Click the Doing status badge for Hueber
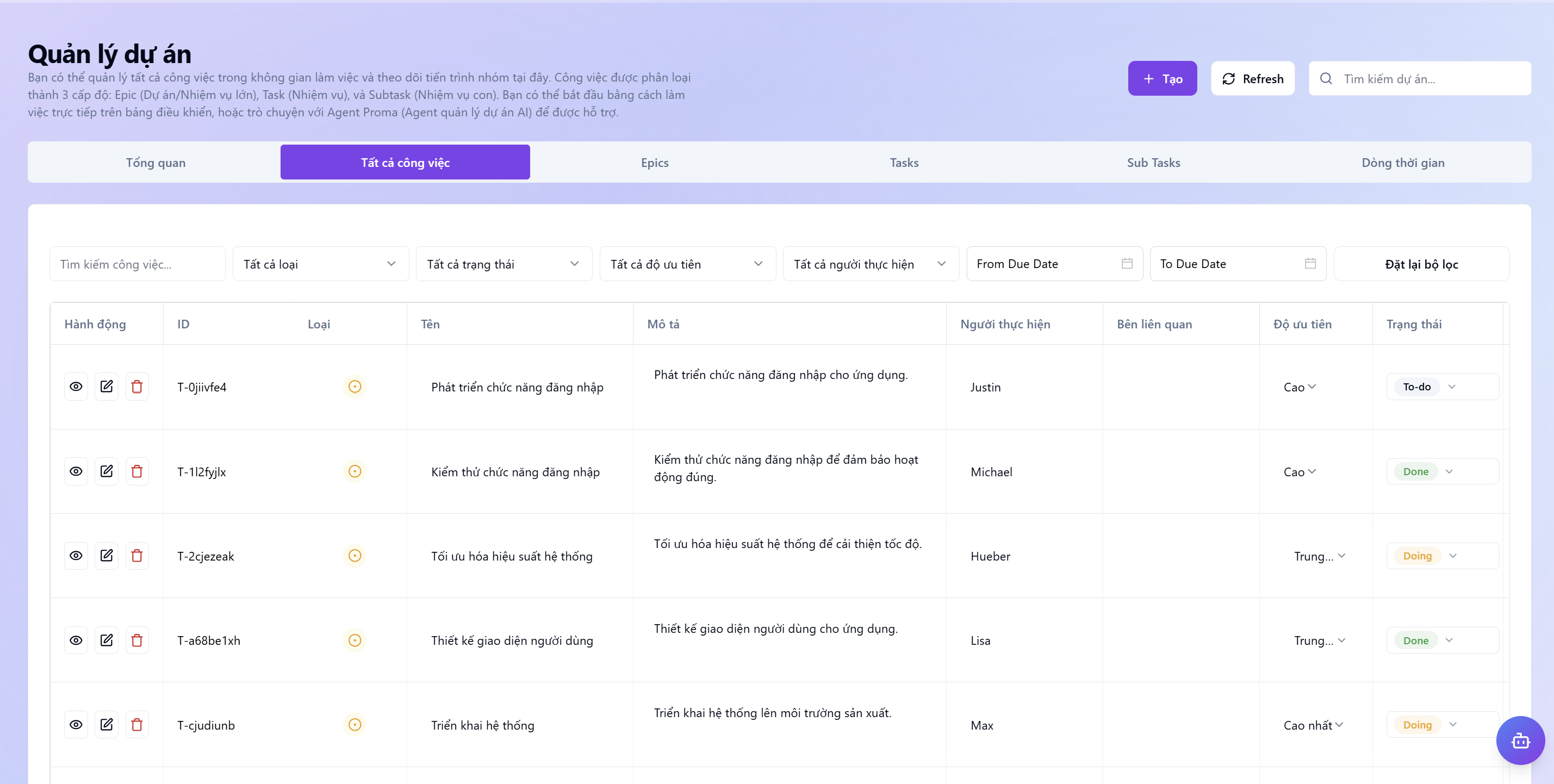This screenshot has width=1554, height=784. pos(1417,556)
